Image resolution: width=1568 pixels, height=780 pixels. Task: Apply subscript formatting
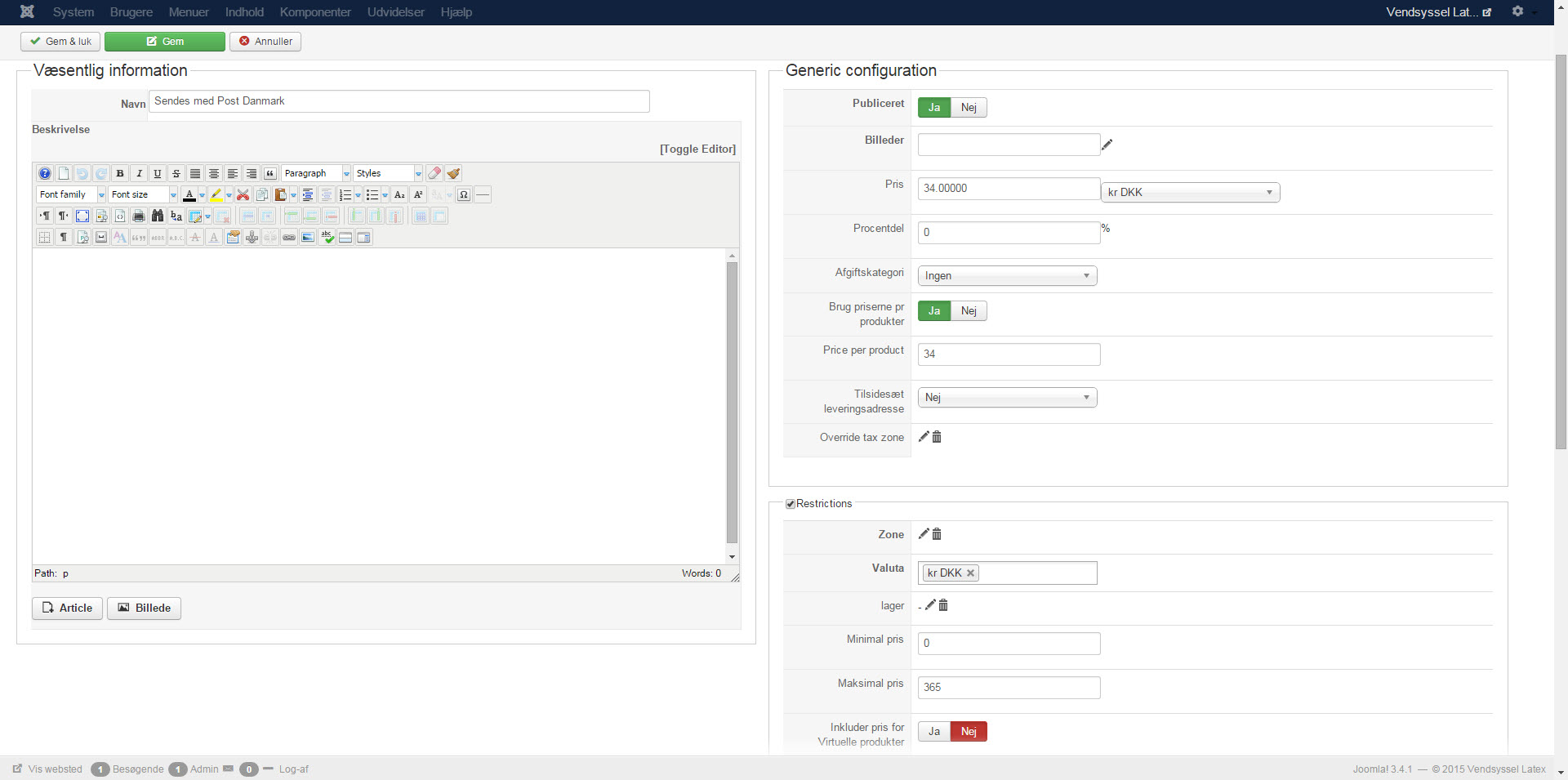click(399, 194)
